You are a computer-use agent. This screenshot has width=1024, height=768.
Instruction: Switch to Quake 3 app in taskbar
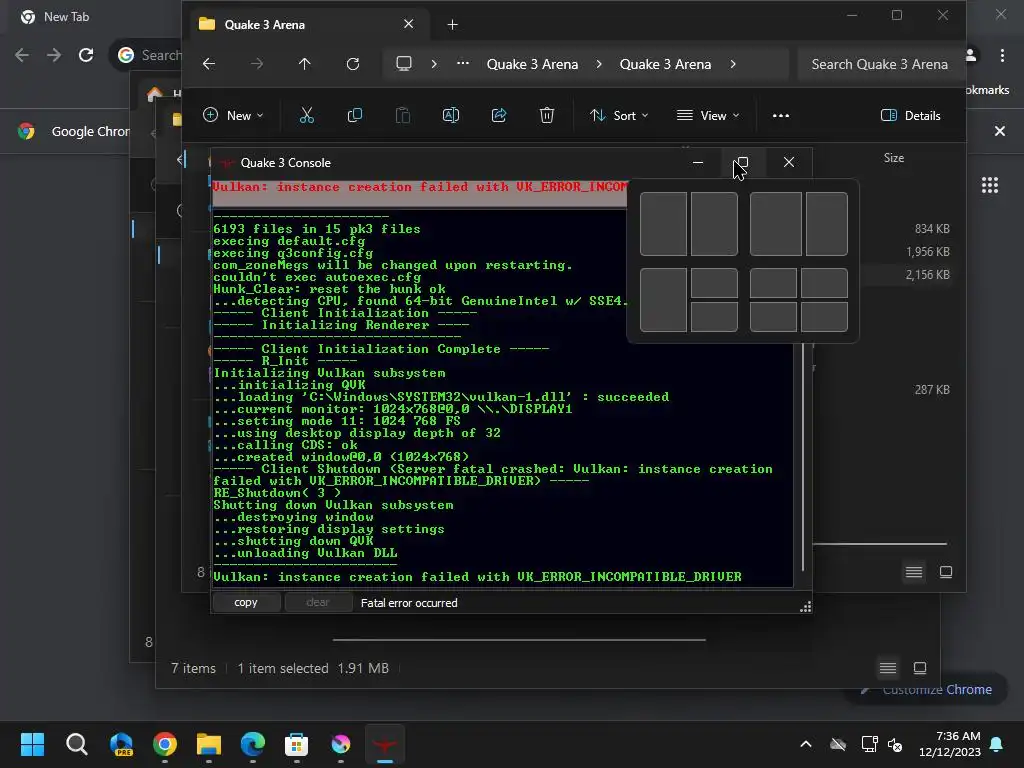coord(385,744)
